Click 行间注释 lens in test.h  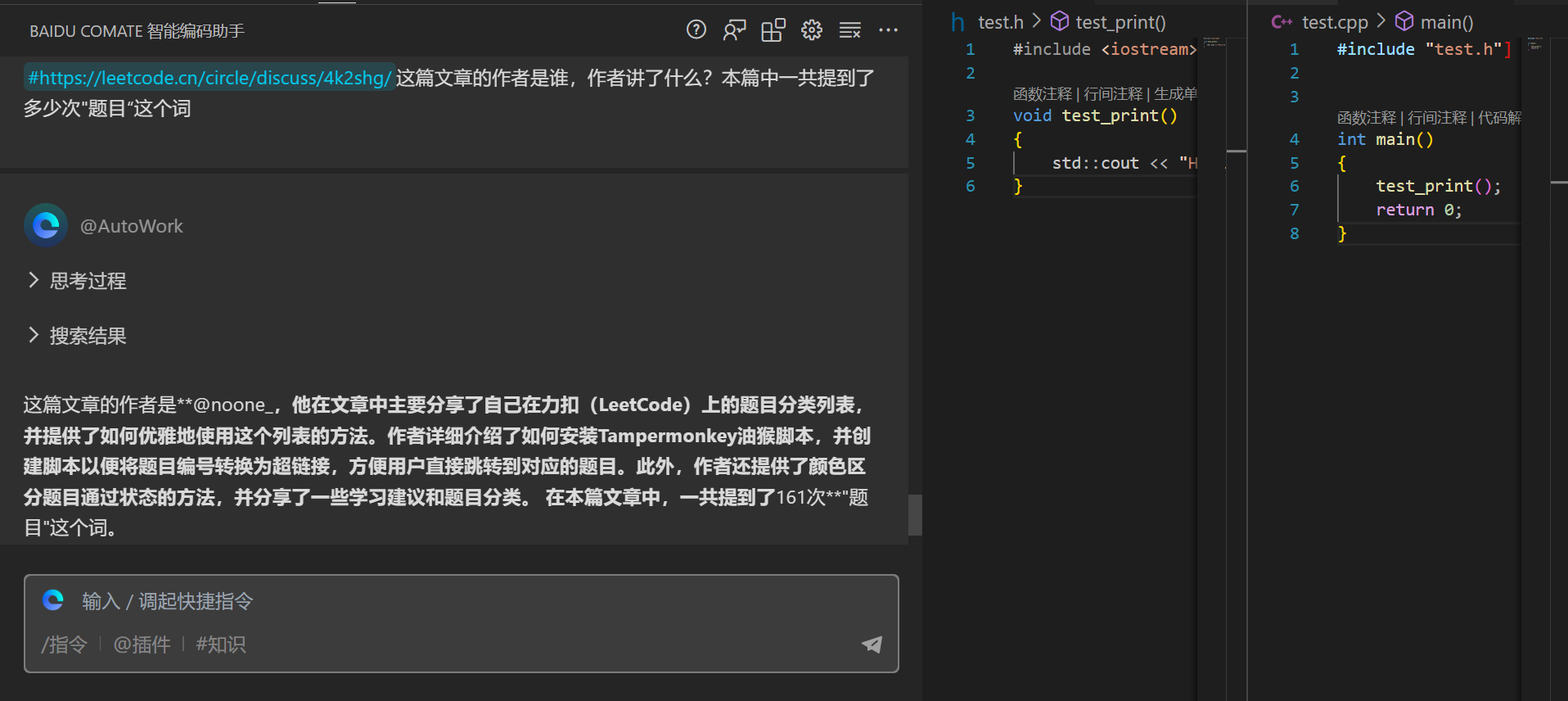pyautogui.click(x=1113, y=94)
